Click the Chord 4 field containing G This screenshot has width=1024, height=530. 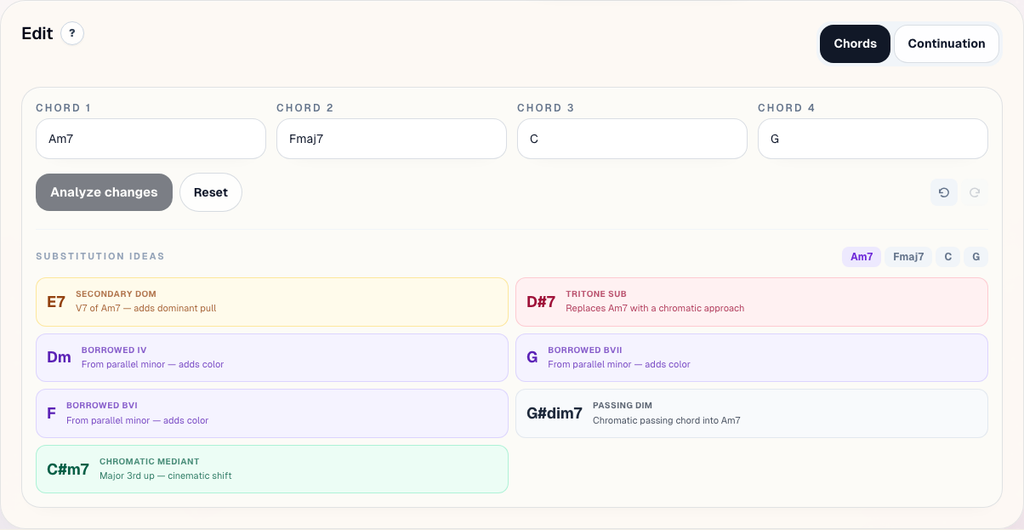(872, 138)
